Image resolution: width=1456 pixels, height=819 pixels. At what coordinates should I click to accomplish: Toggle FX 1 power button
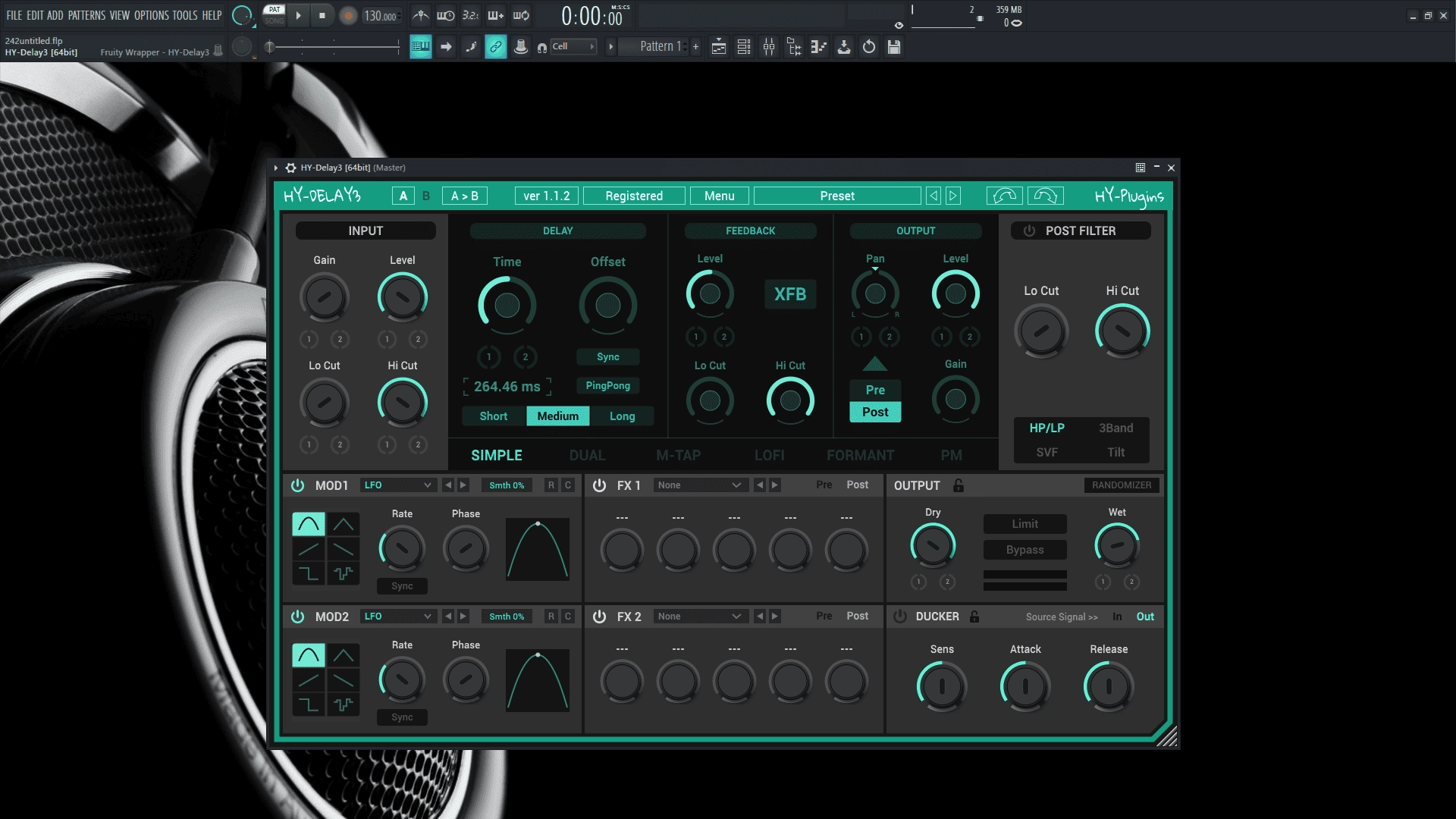tap(599, 485)
